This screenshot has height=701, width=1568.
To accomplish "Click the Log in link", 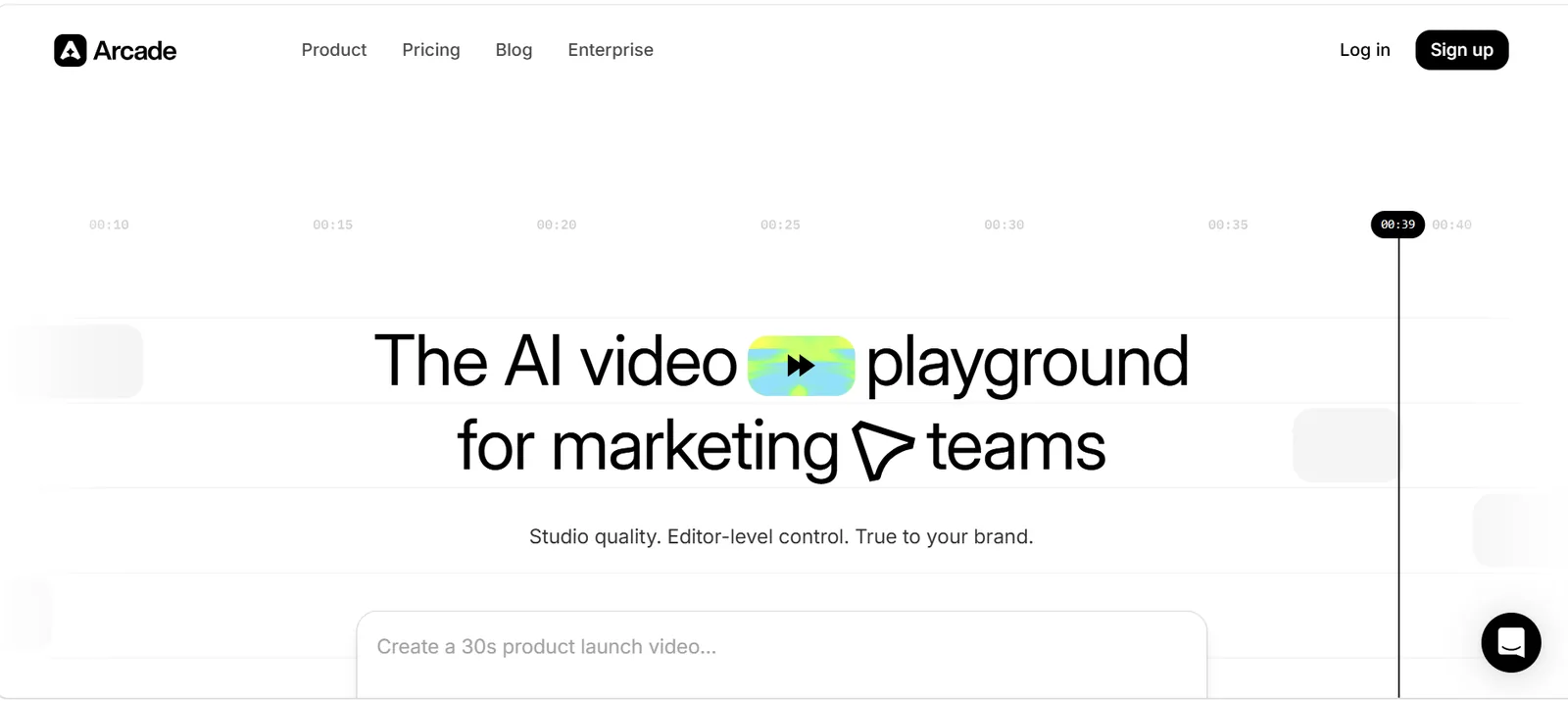I will pyautogui.click(x=1364, y=50).
